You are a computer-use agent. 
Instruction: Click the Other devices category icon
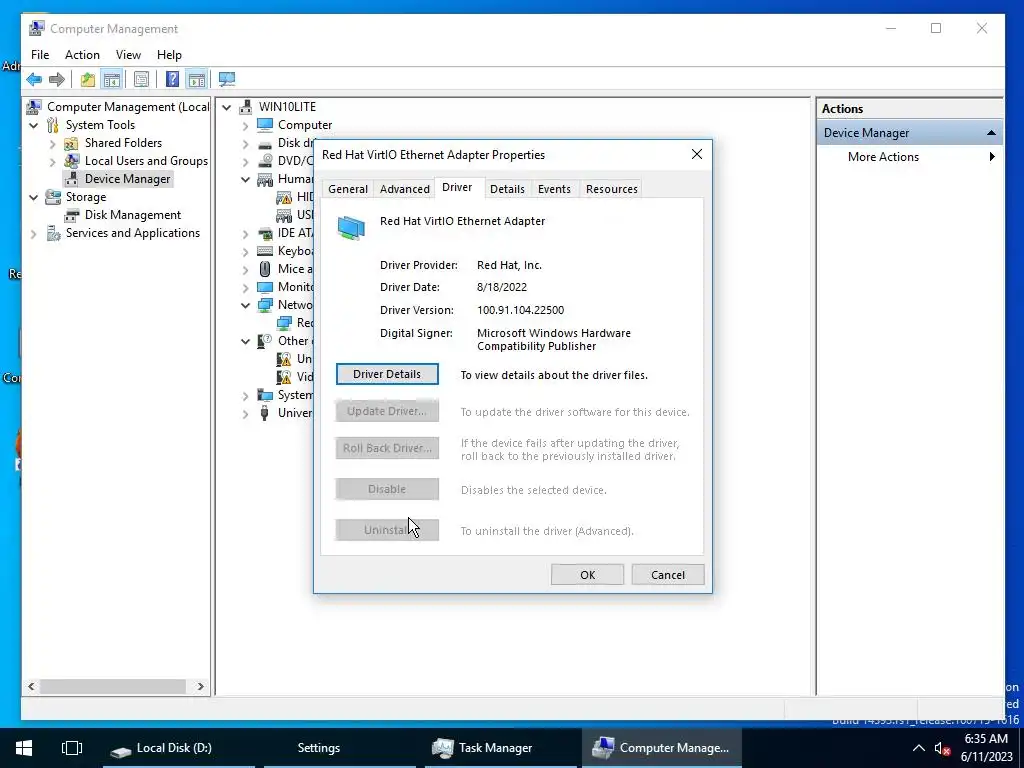tap(264, 341)
